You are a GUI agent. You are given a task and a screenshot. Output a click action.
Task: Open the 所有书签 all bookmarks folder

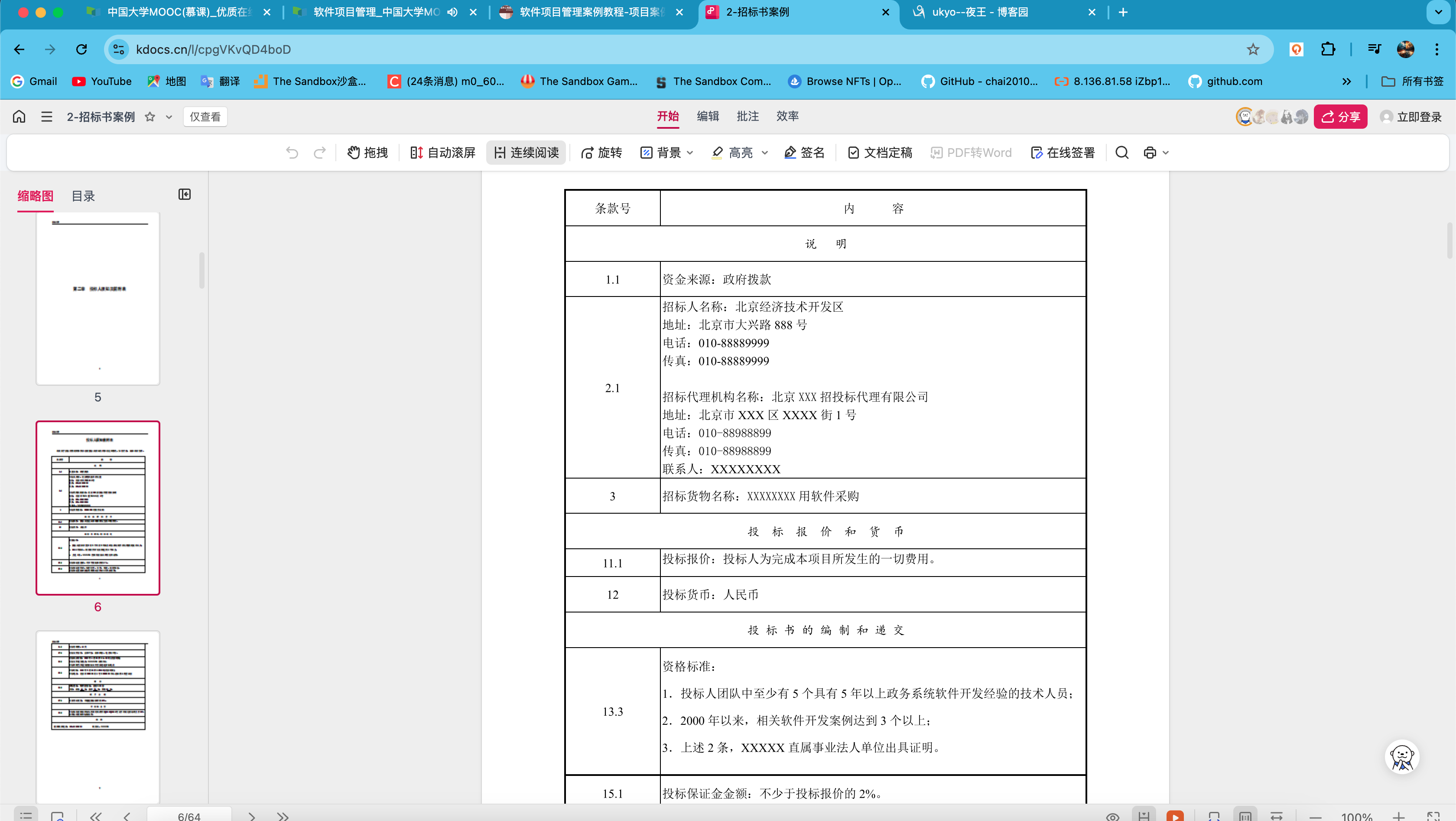1413,81
